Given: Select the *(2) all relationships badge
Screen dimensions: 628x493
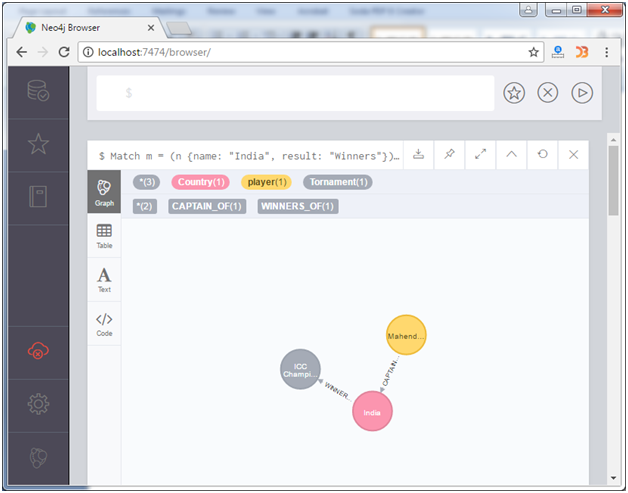Looking at the screenshot, I should pyautogui.click(x=145, y=206).
